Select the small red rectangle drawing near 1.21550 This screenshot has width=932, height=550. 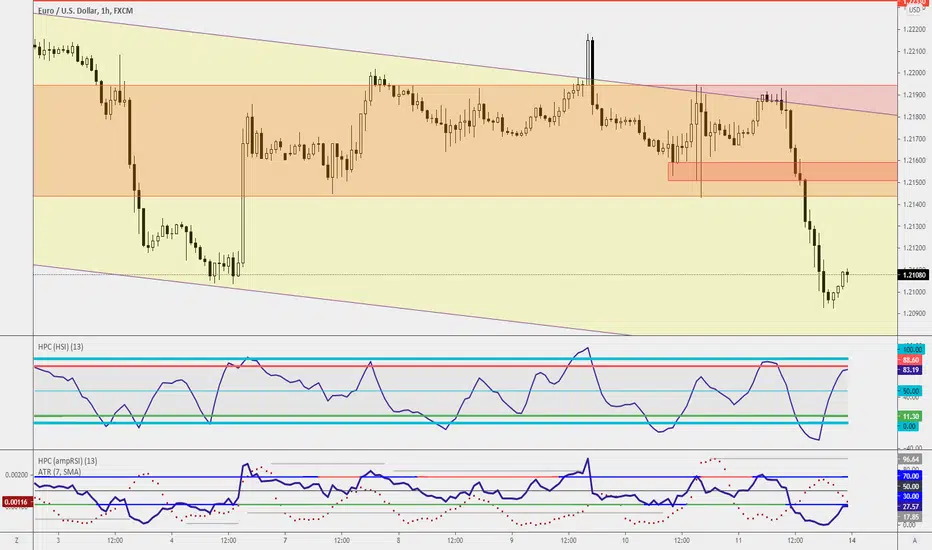click(x=783, y=171)
